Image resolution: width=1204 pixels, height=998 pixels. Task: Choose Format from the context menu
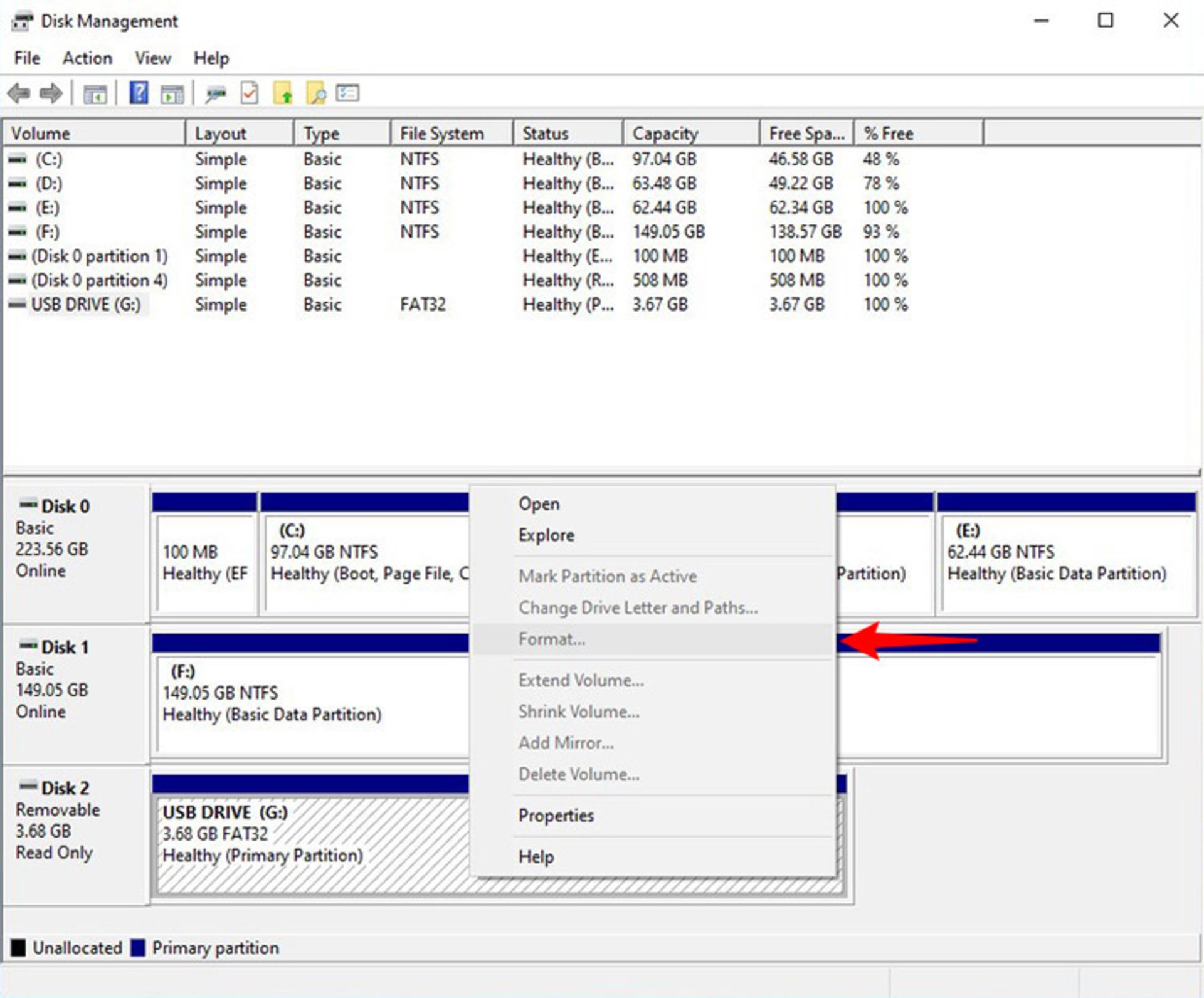[551, 639]
